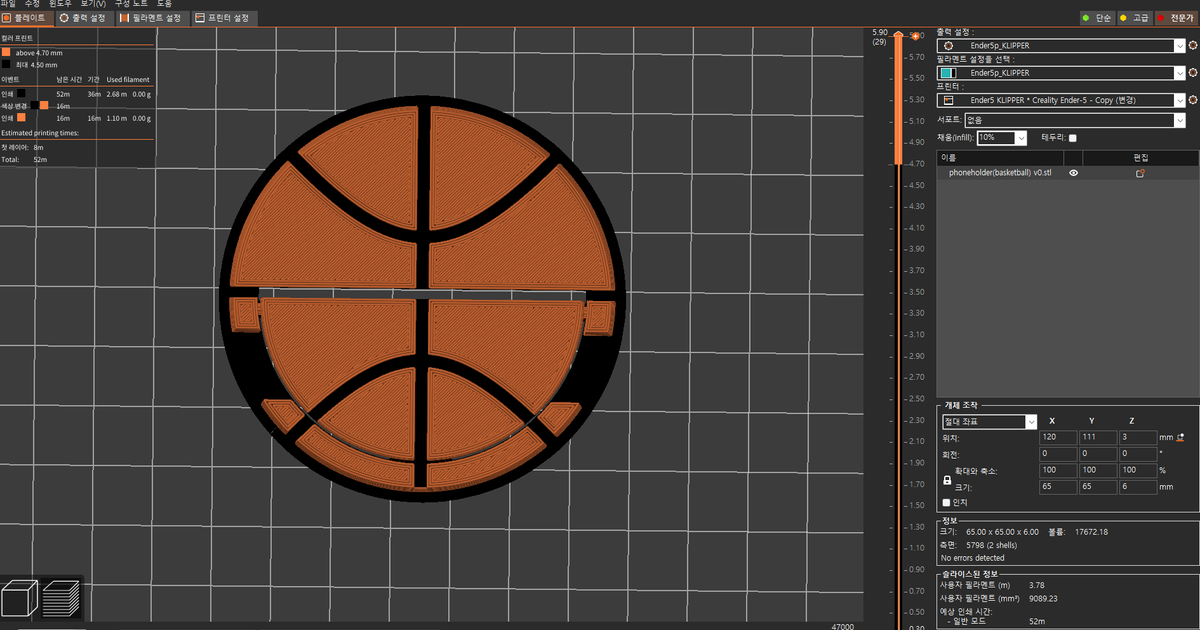The image size is (1200, 630).
Task: Click the X position input field showing 120
Action: [1058, 436]
